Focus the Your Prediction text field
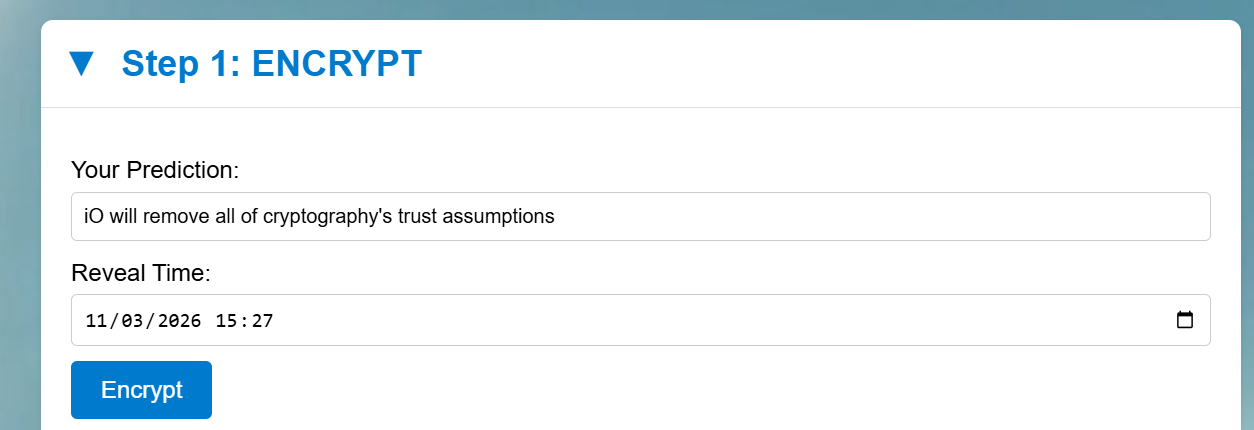The width and height of the screenshot is (1254, 430). tap(641, 216)
